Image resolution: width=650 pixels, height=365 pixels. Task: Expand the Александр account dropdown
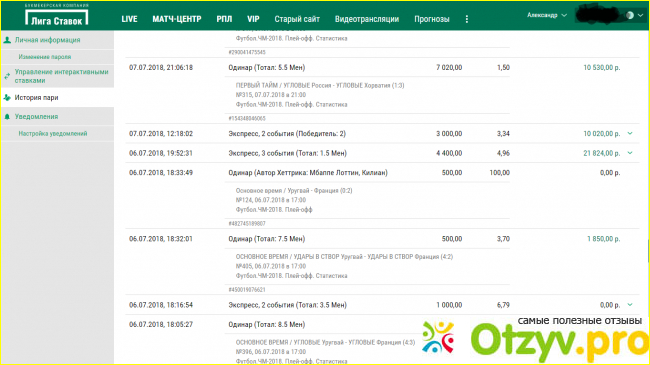pyautogui.click(x=547, y=15)
